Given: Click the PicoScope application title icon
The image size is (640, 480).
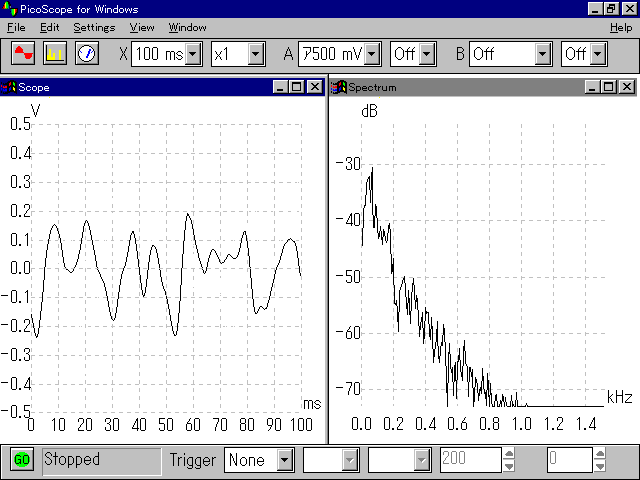Looking at the screenshot, I should [x=9, y=9].
